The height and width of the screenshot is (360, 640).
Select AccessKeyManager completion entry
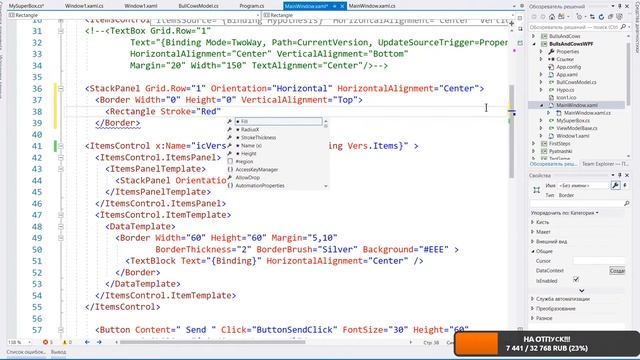(x=257, y=169)
